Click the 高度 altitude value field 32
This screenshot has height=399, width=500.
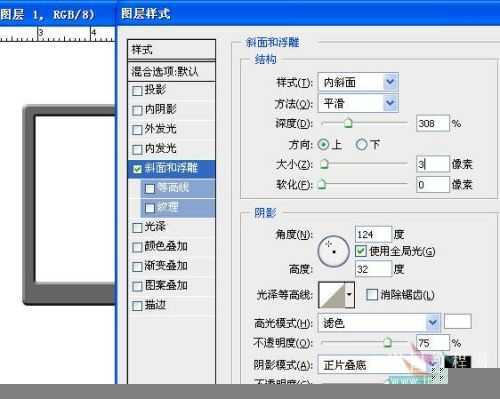point(373,269)
